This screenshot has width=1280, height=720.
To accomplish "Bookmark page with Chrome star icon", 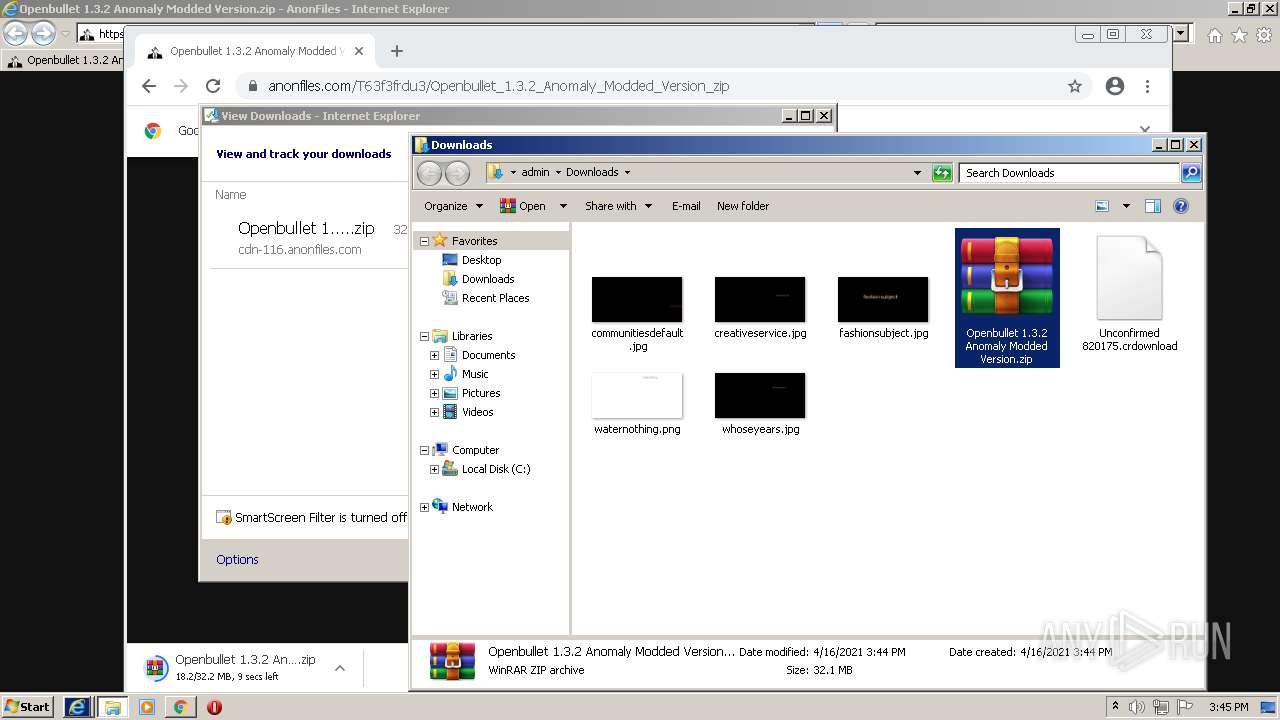I will (1075, 86).
